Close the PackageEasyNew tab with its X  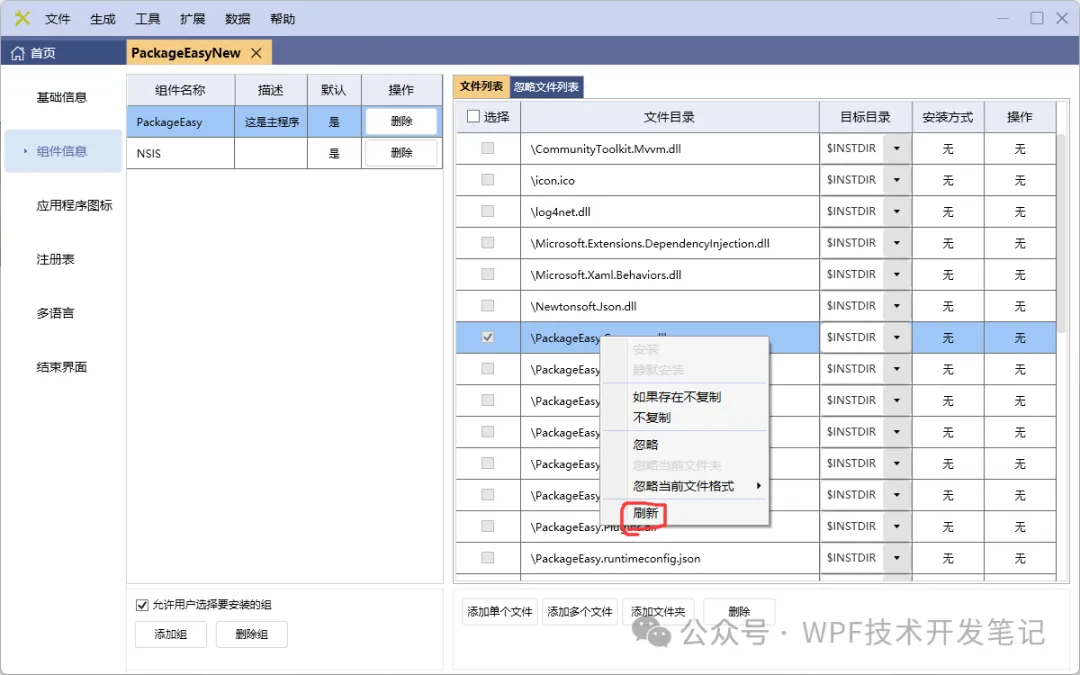tap(256, 53)
